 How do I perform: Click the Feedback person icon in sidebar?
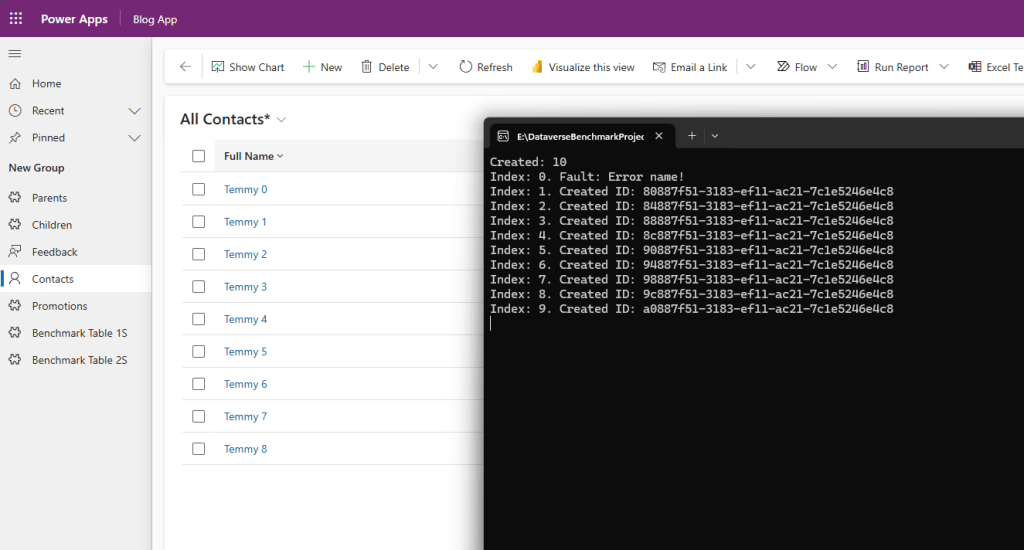15,251
